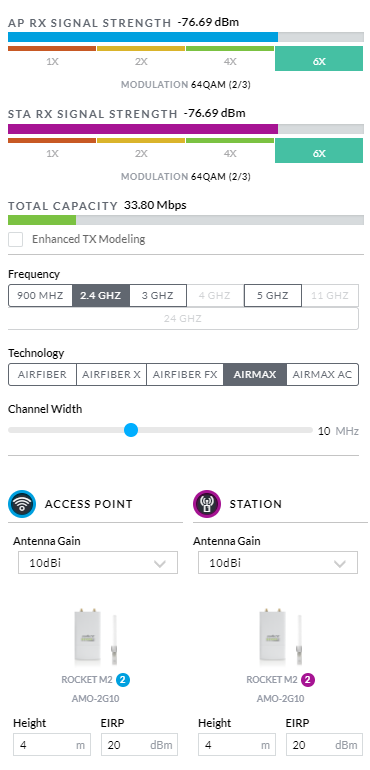Switch technology to AIRMAX AC
The width and height of the screenshot is (370, 770).
tap(322, 375)
